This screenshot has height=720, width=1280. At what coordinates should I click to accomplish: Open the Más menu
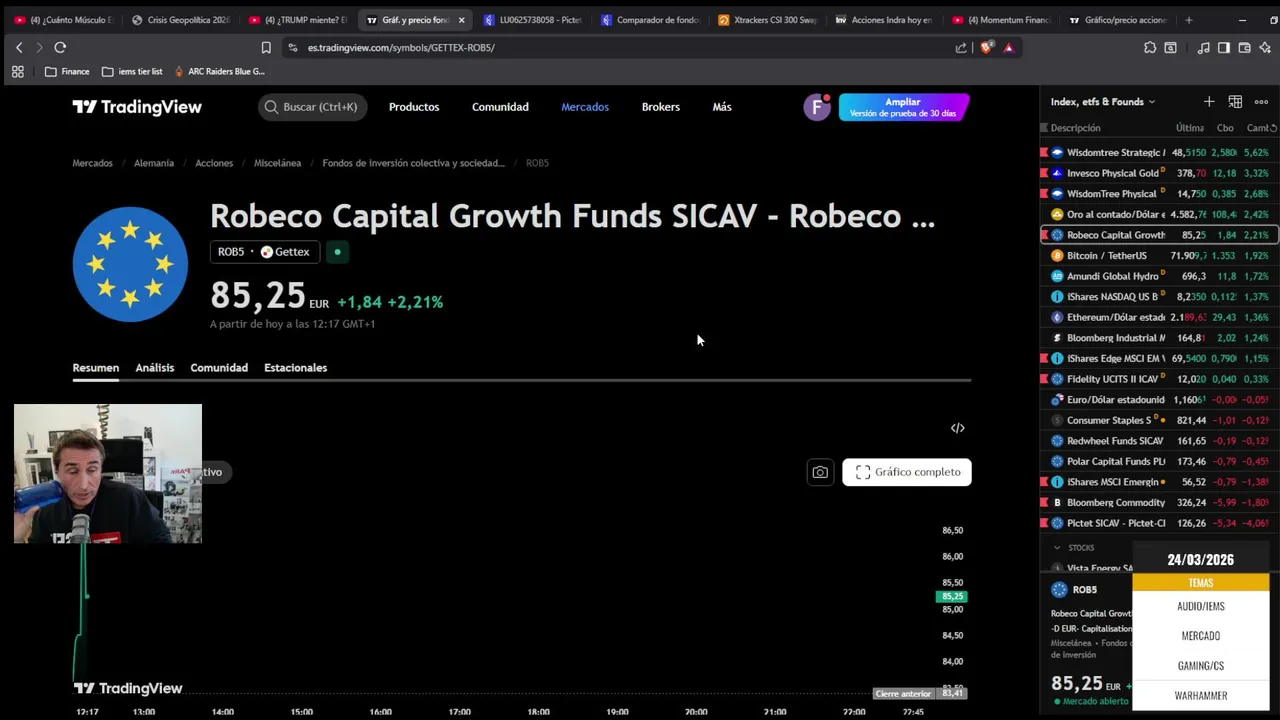tap(722, 107)
